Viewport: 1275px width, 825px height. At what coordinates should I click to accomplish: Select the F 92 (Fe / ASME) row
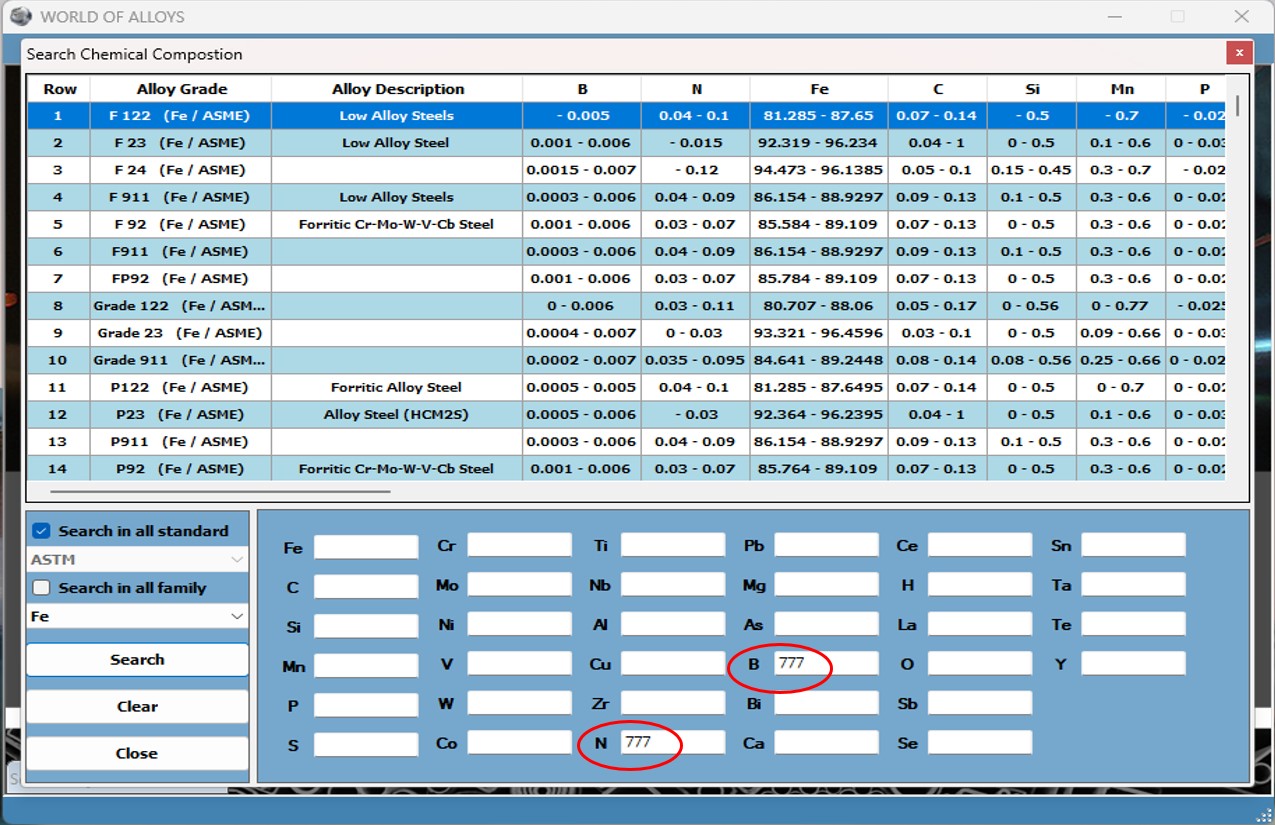coord(627,224)
